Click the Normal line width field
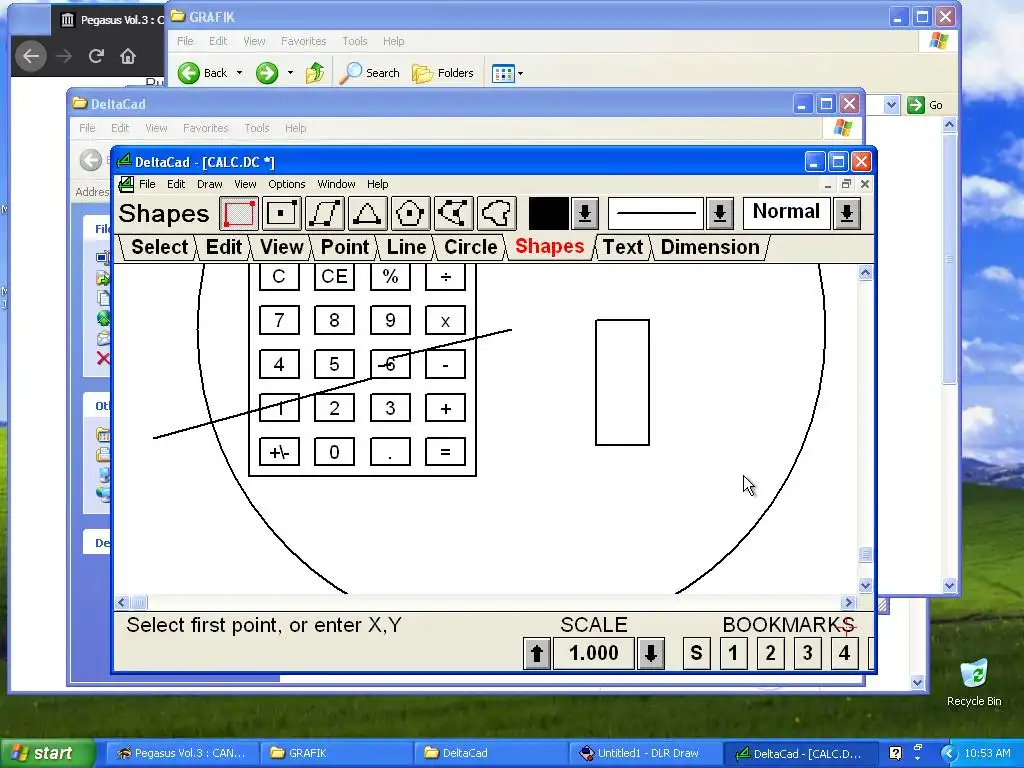 786,214
